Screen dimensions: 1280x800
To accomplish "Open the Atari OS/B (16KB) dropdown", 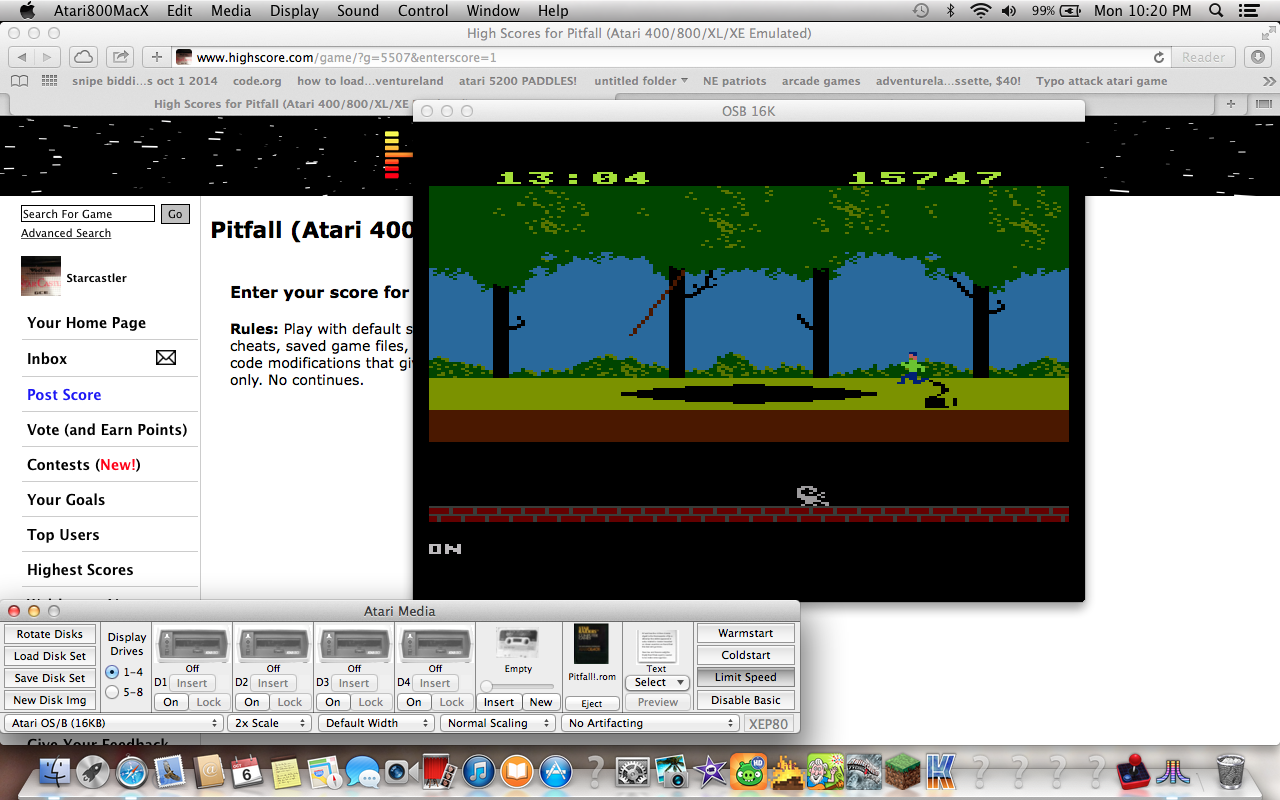I will [114, 723].
